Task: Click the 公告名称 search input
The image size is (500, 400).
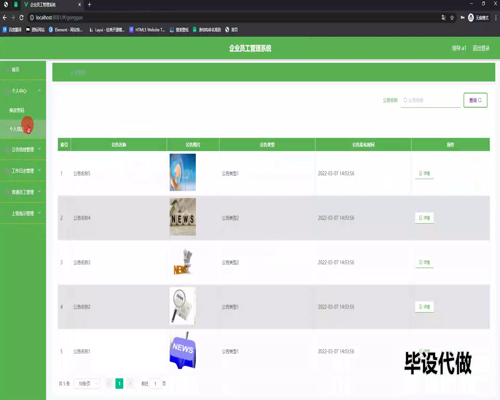Action: click(x=430, y=100)
